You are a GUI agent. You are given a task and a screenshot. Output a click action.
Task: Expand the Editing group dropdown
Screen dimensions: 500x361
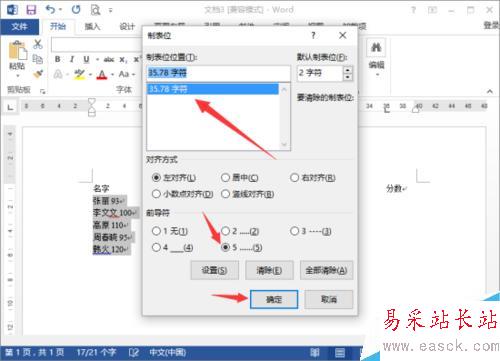coord(377,75)
